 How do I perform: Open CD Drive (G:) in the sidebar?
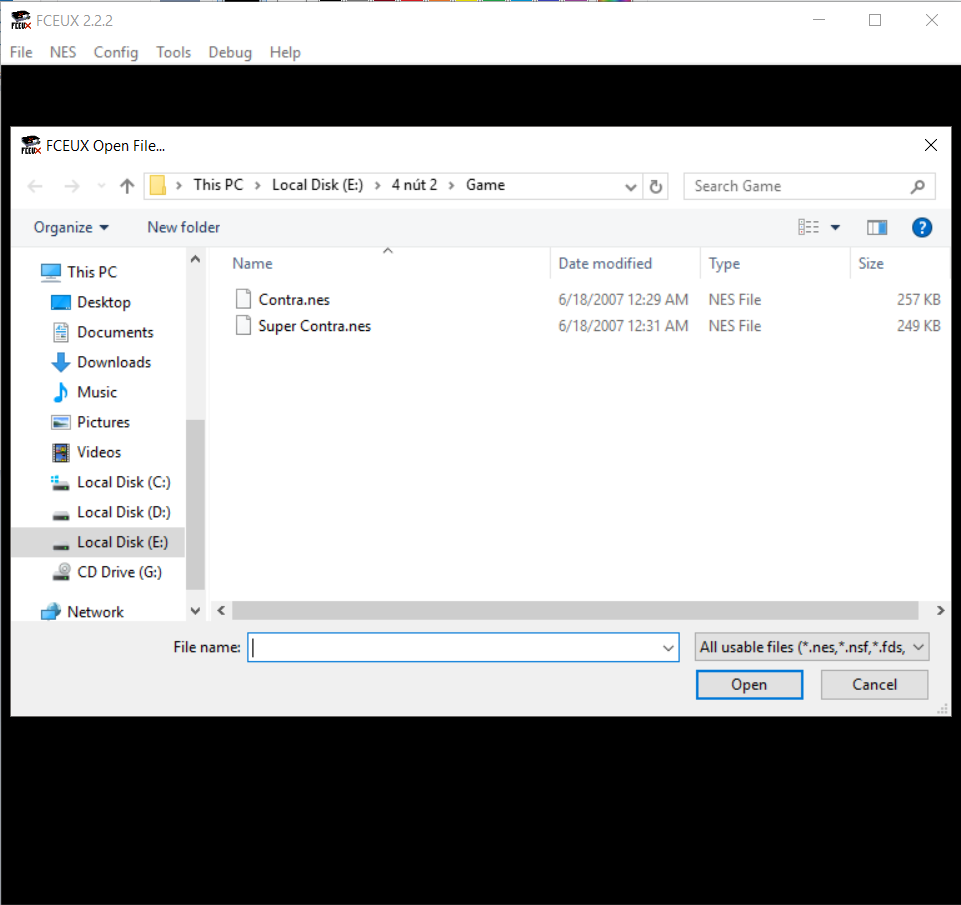119,572
